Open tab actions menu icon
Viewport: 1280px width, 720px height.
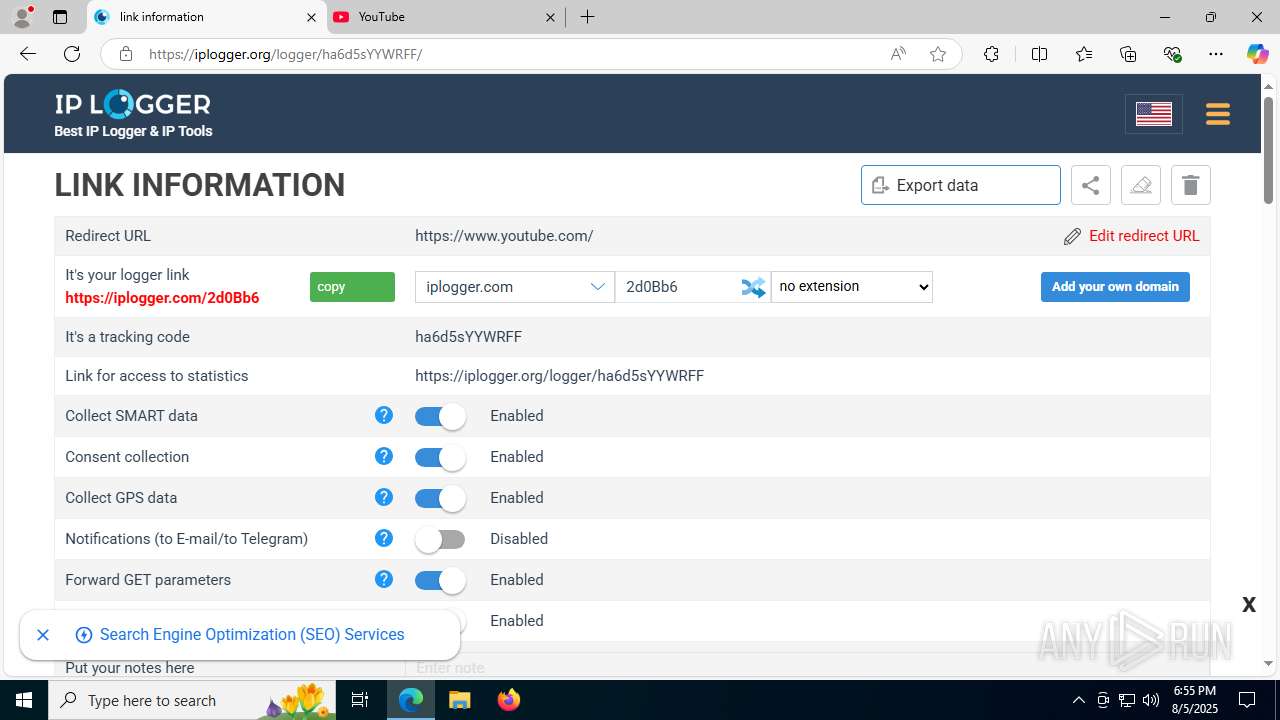pos(60,17)
